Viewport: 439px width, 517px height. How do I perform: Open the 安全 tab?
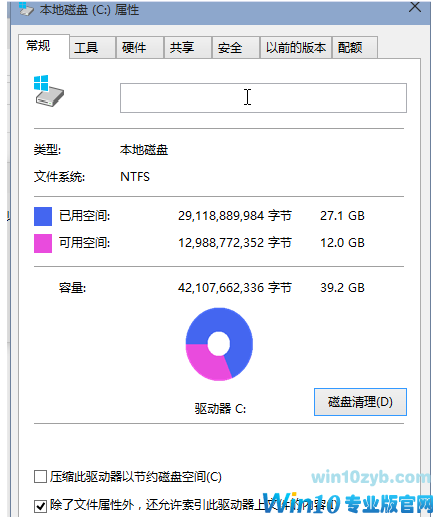236,48
